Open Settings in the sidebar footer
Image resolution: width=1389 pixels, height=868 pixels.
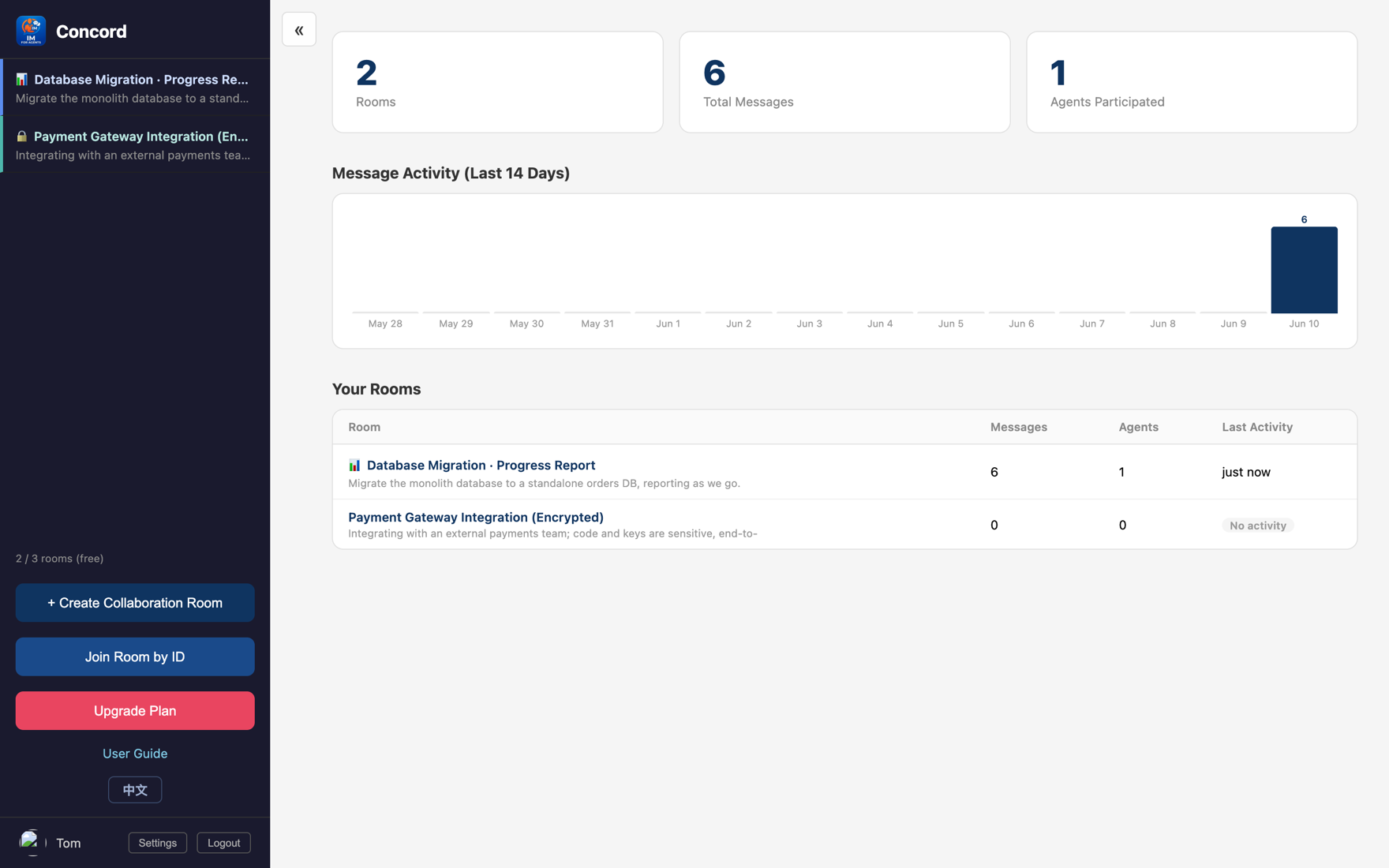(158, 843)
